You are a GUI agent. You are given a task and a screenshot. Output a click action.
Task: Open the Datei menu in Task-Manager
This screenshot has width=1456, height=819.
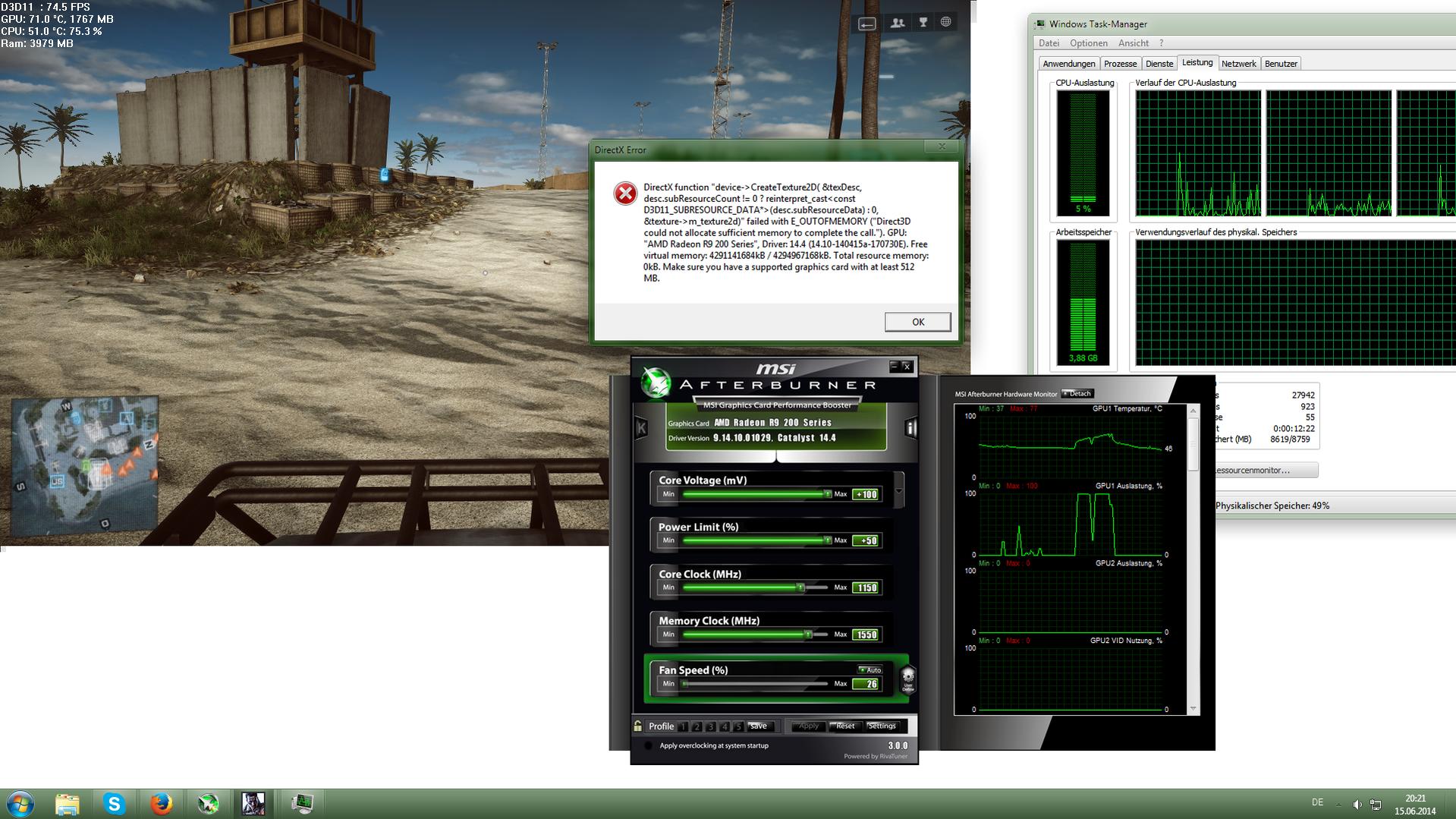click(x=1049, y=43)
